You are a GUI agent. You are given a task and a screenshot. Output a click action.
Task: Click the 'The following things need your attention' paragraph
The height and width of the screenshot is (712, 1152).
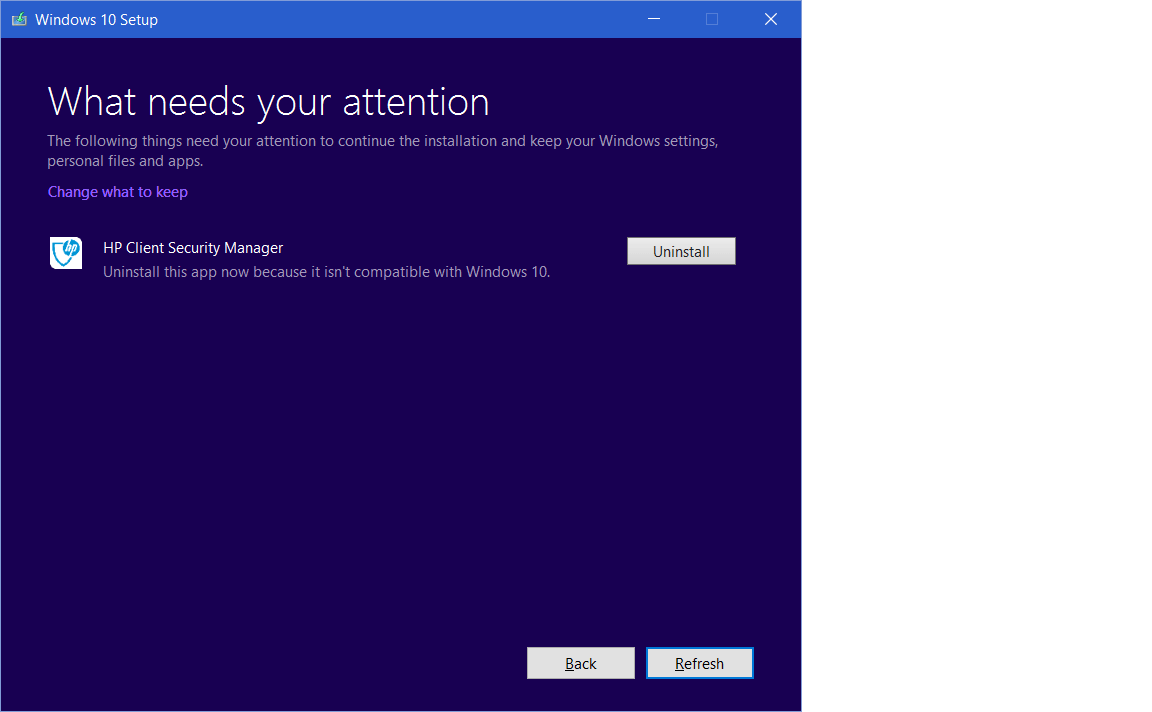(383, 151)
